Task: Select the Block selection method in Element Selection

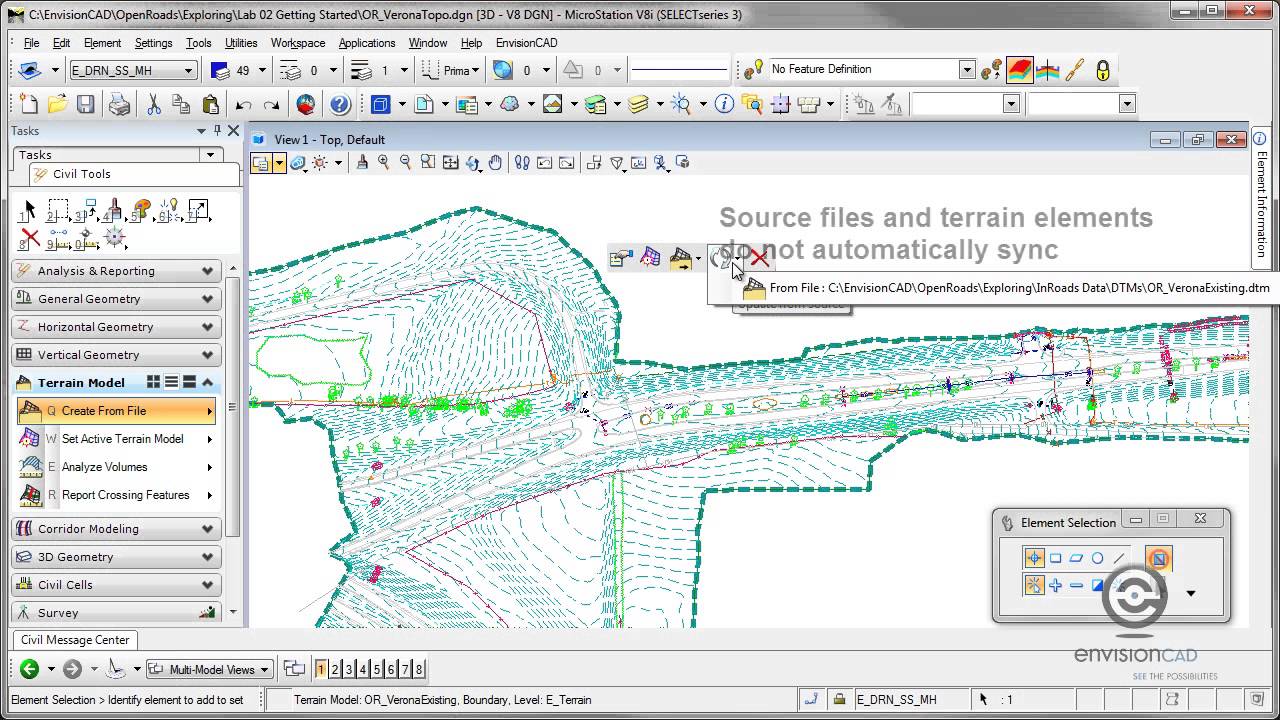Action: 1055,558
